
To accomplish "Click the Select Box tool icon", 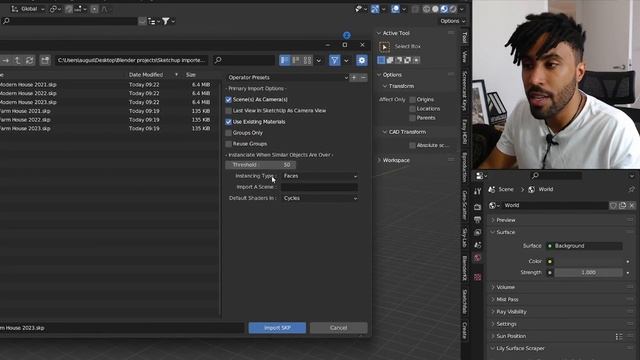I will tap(384, 47).
